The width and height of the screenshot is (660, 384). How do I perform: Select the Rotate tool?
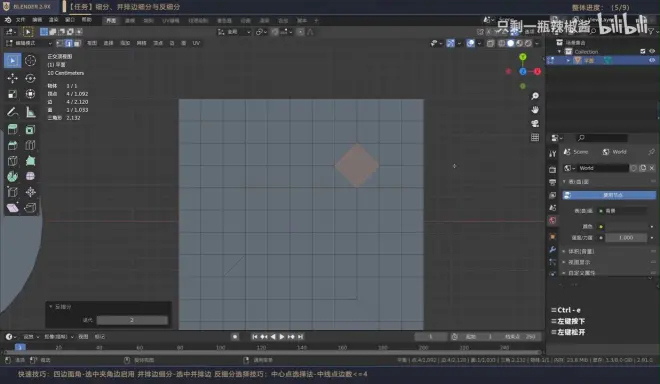pos(30,78)
